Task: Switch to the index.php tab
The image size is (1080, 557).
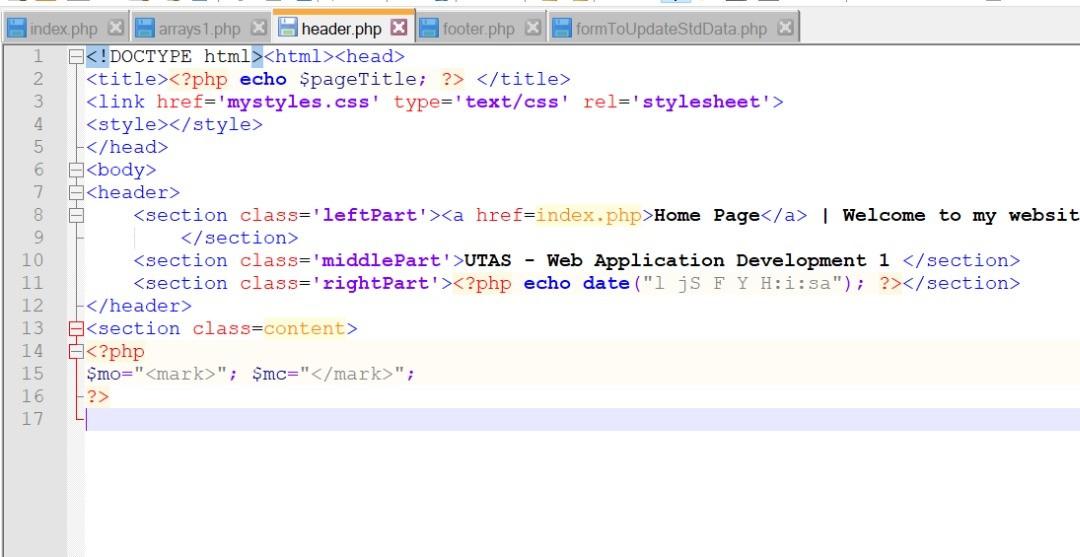Action: [x=65, y=29]
